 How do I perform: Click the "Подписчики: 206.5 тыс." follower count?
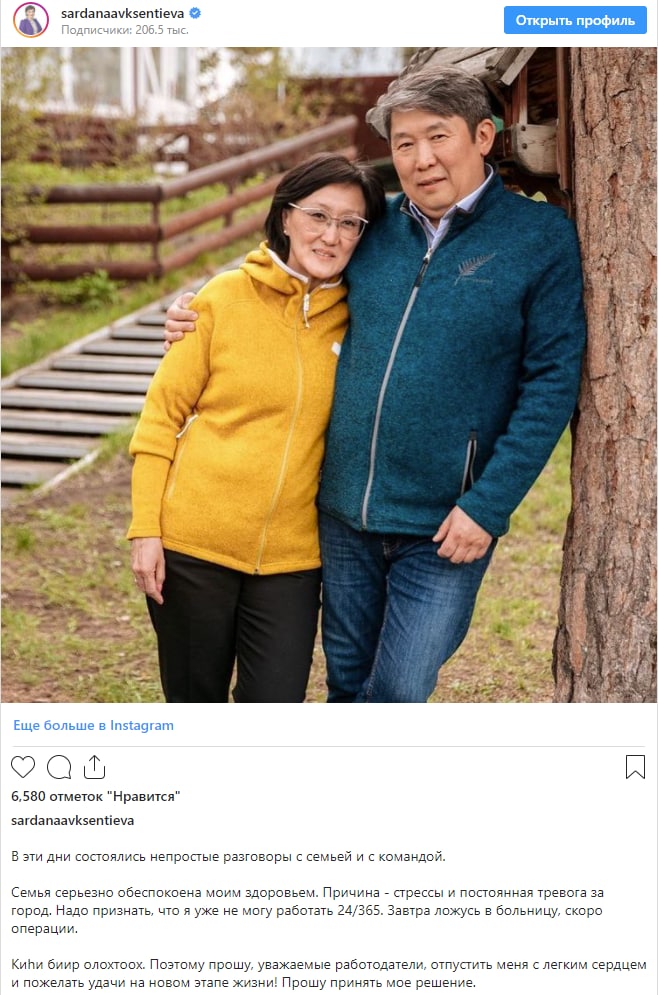click(124, 30)
